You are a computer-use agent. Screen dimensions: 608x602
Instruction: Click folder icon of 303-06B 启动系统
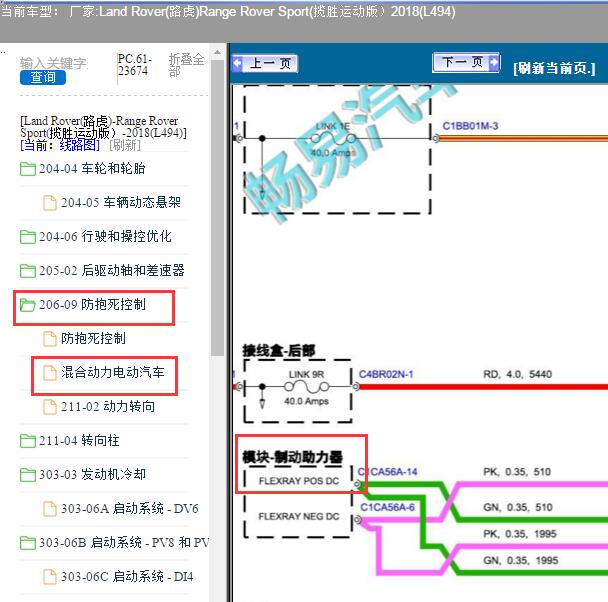pyautogui.click(x=28, y=543)
